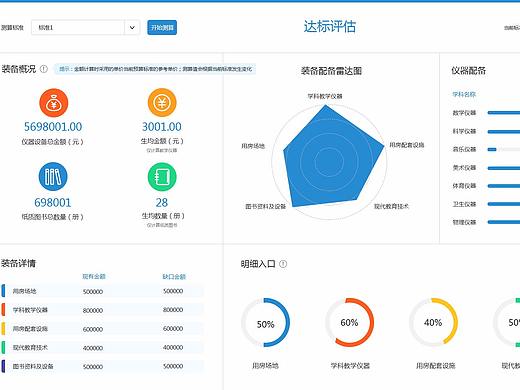Click the orange money bag icon
The width and height of the screenshot is (520, 390).
[54, 103]
